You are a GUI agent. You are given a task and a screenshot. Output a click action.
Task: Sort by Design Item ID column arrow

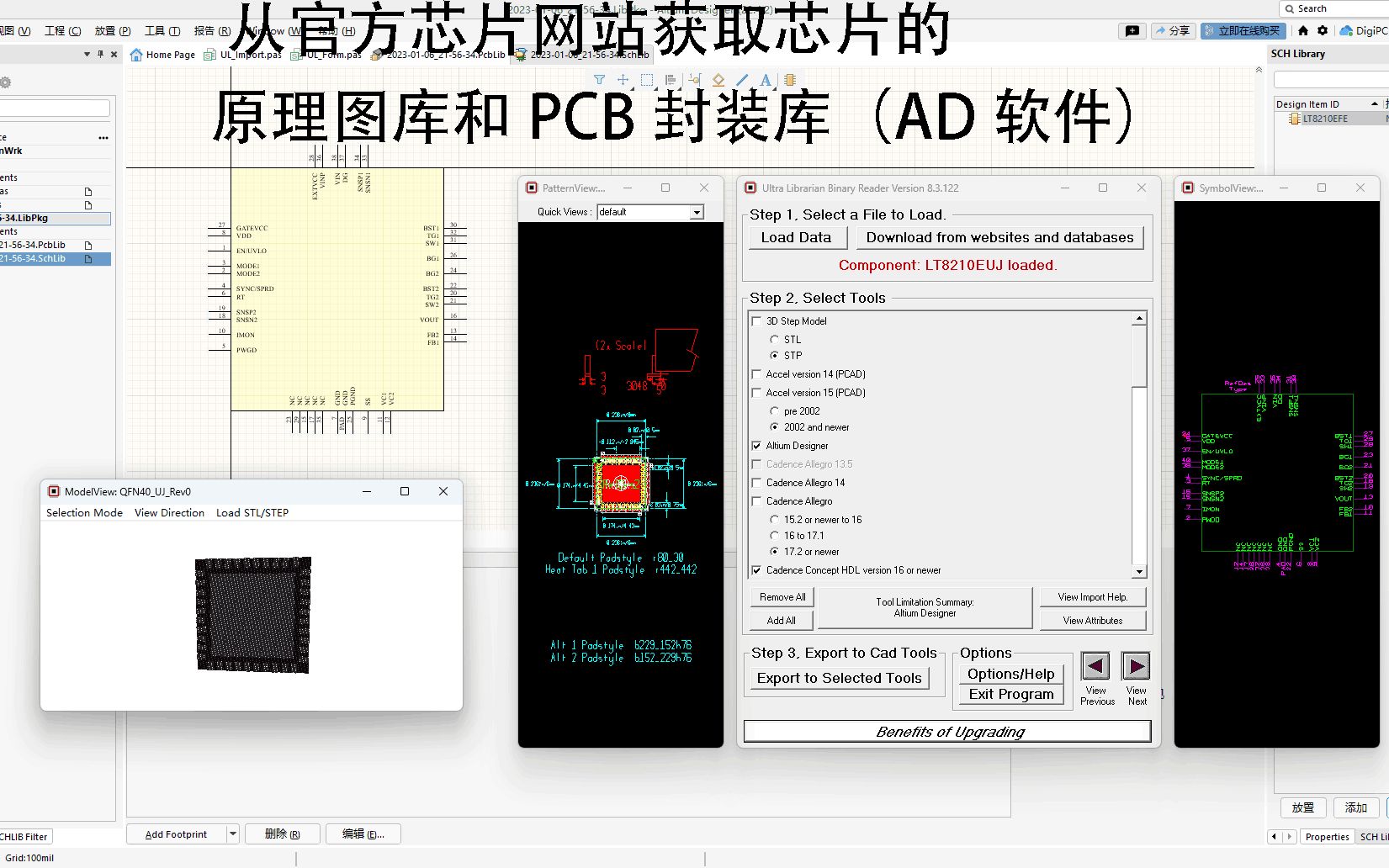pyautogui.click(x=1375, y=103)
